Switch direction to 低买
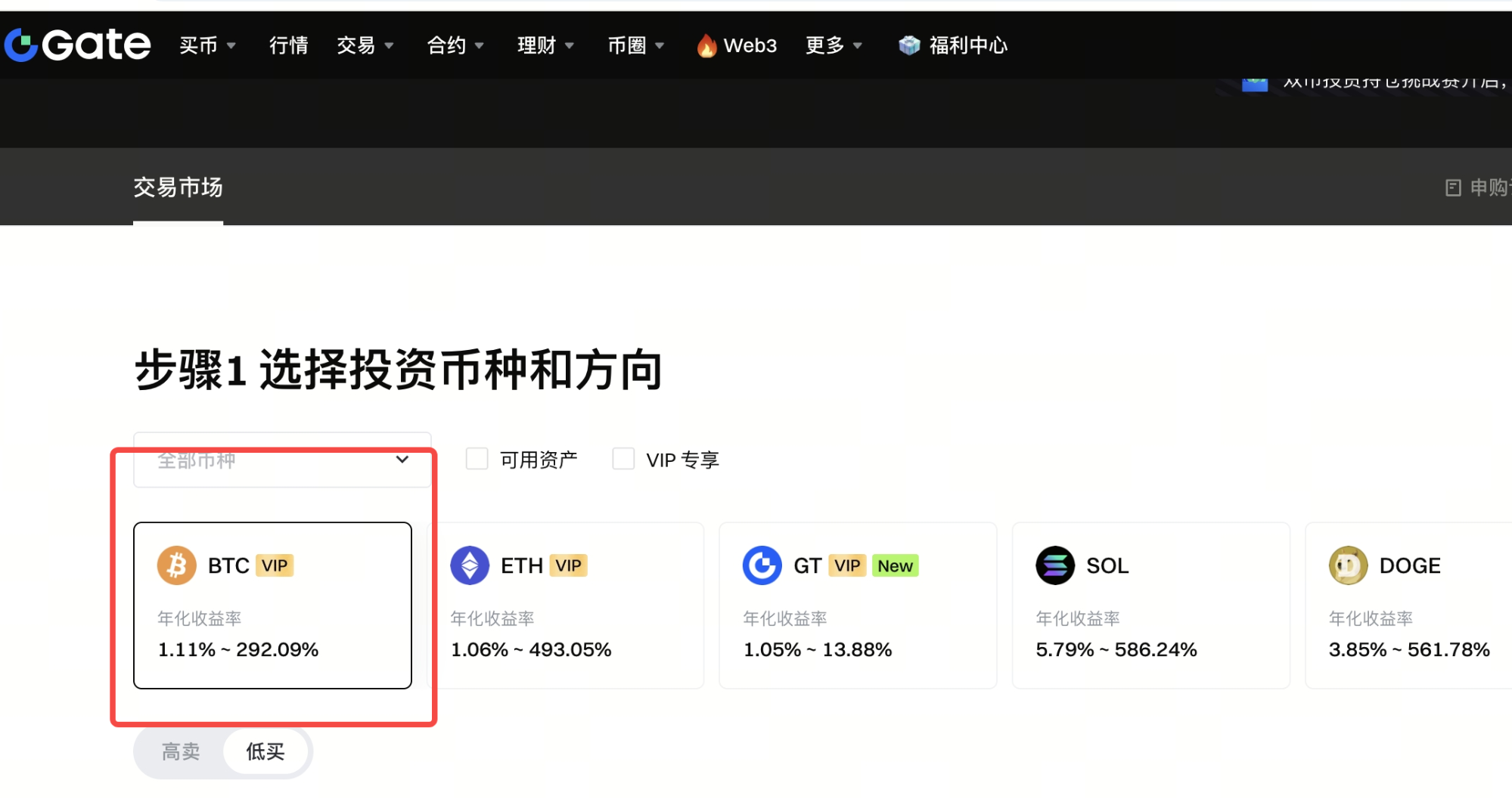The image size is (1512, 799). pos(265,751)
